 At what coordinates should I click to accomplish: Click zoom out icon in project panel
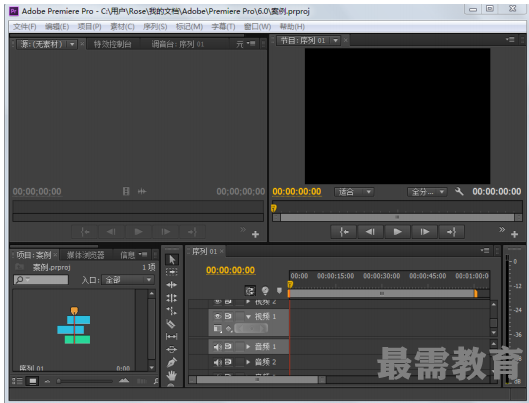[x=47, y=381]
